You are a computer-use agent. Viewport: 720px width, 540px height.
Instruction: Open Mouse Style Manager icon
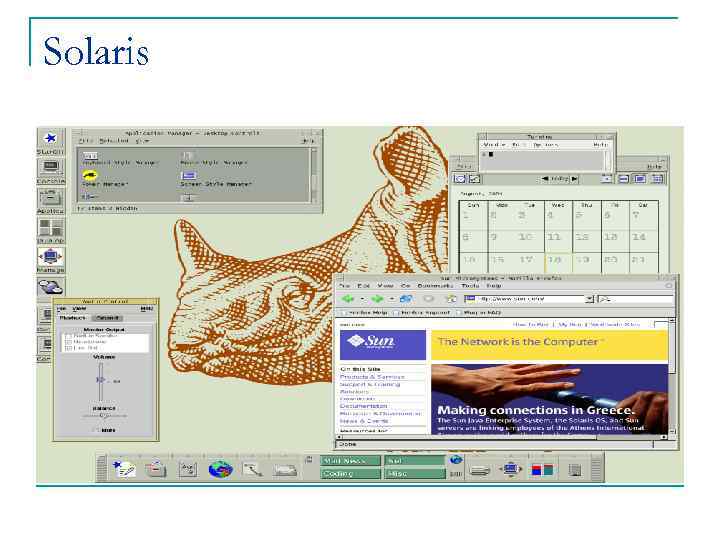[187, 156]
